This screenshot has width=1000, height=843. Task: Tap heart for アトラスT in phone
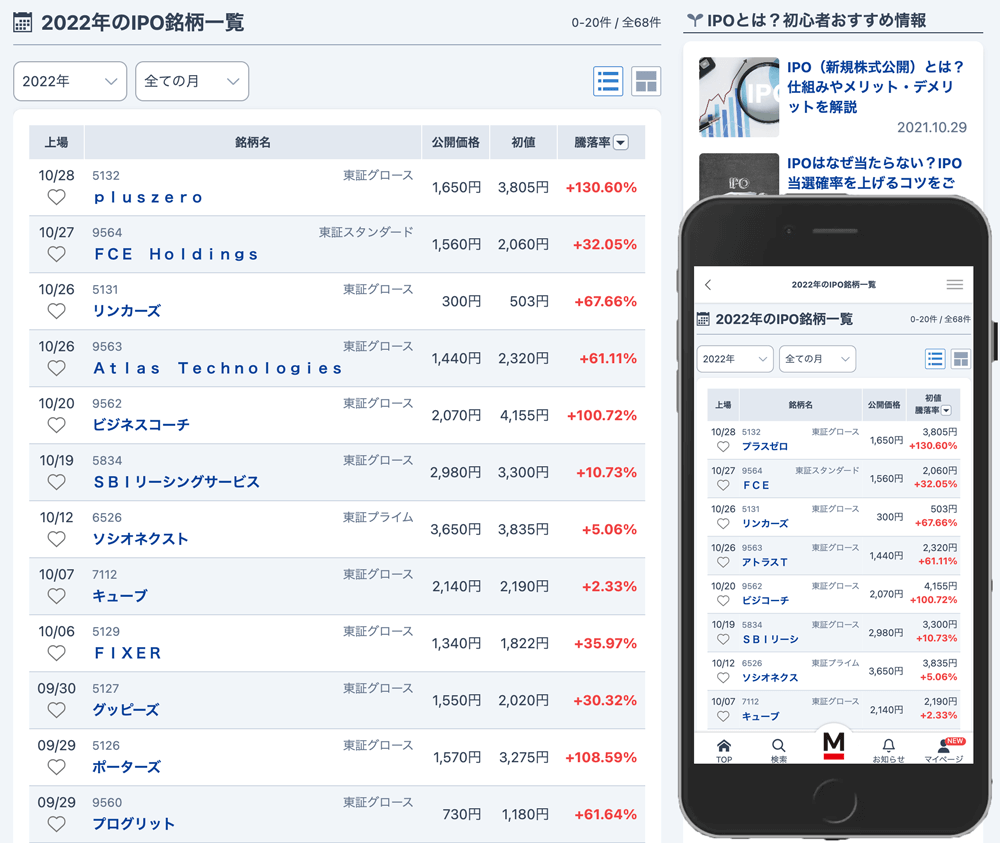723,562
